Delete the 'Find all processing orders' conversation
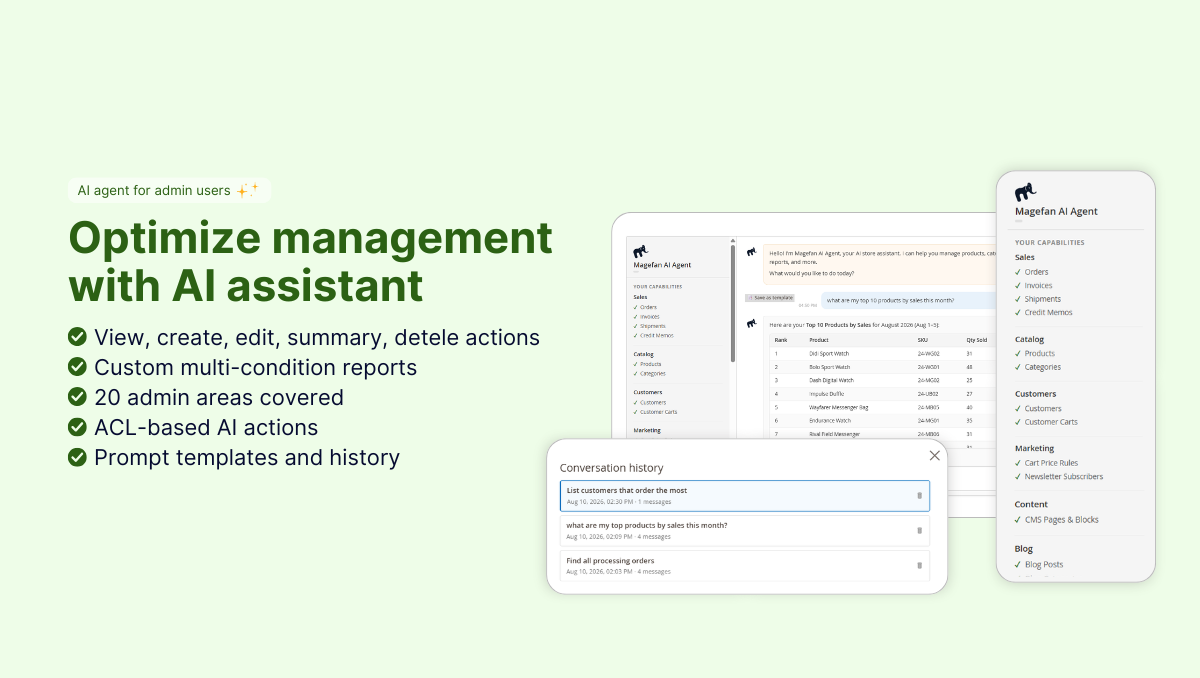 click(919, 565)
